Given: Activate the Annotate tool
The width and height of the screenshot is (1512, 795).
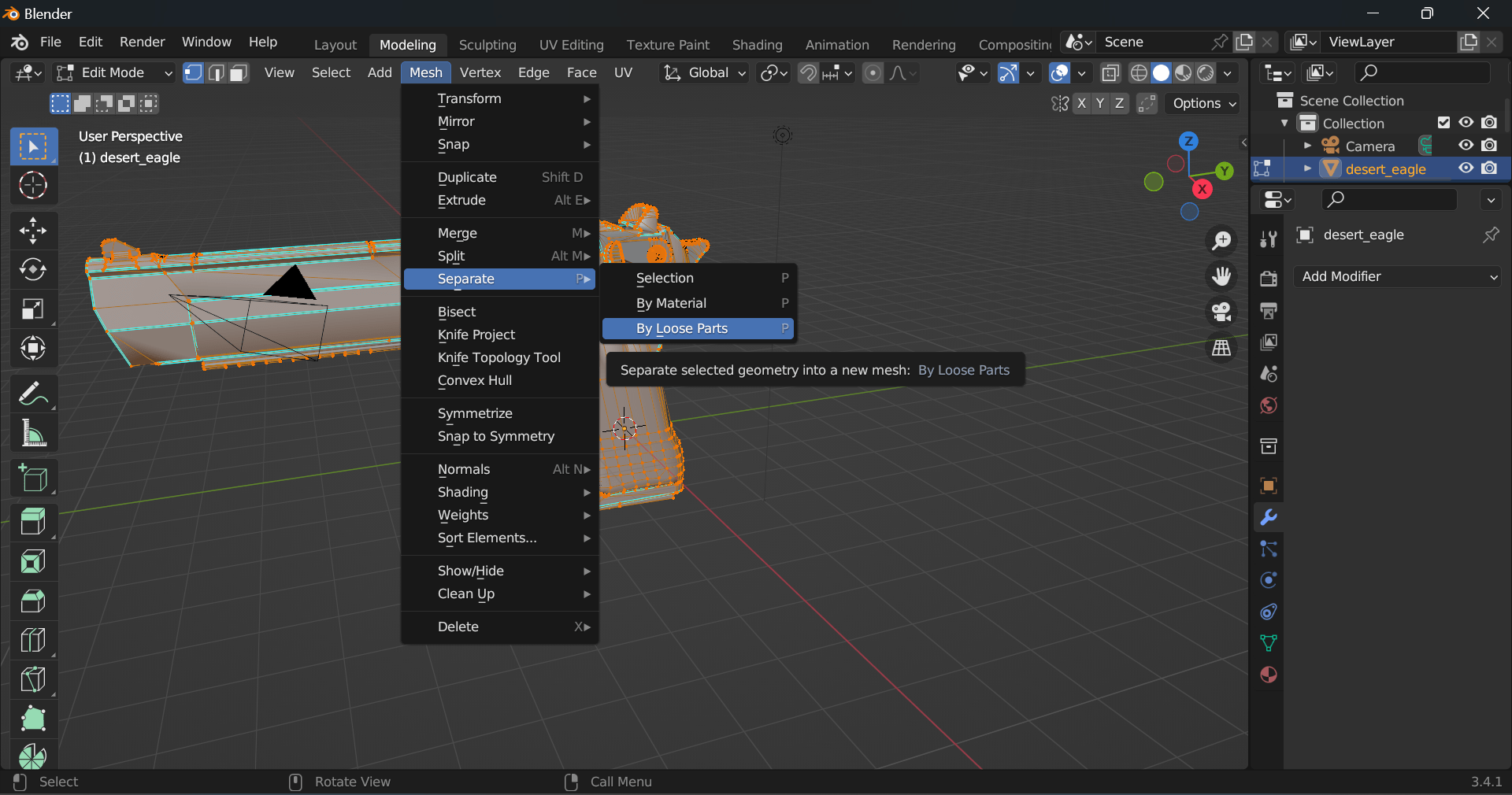Looking at the screenshot, I should tap(33, 394).
